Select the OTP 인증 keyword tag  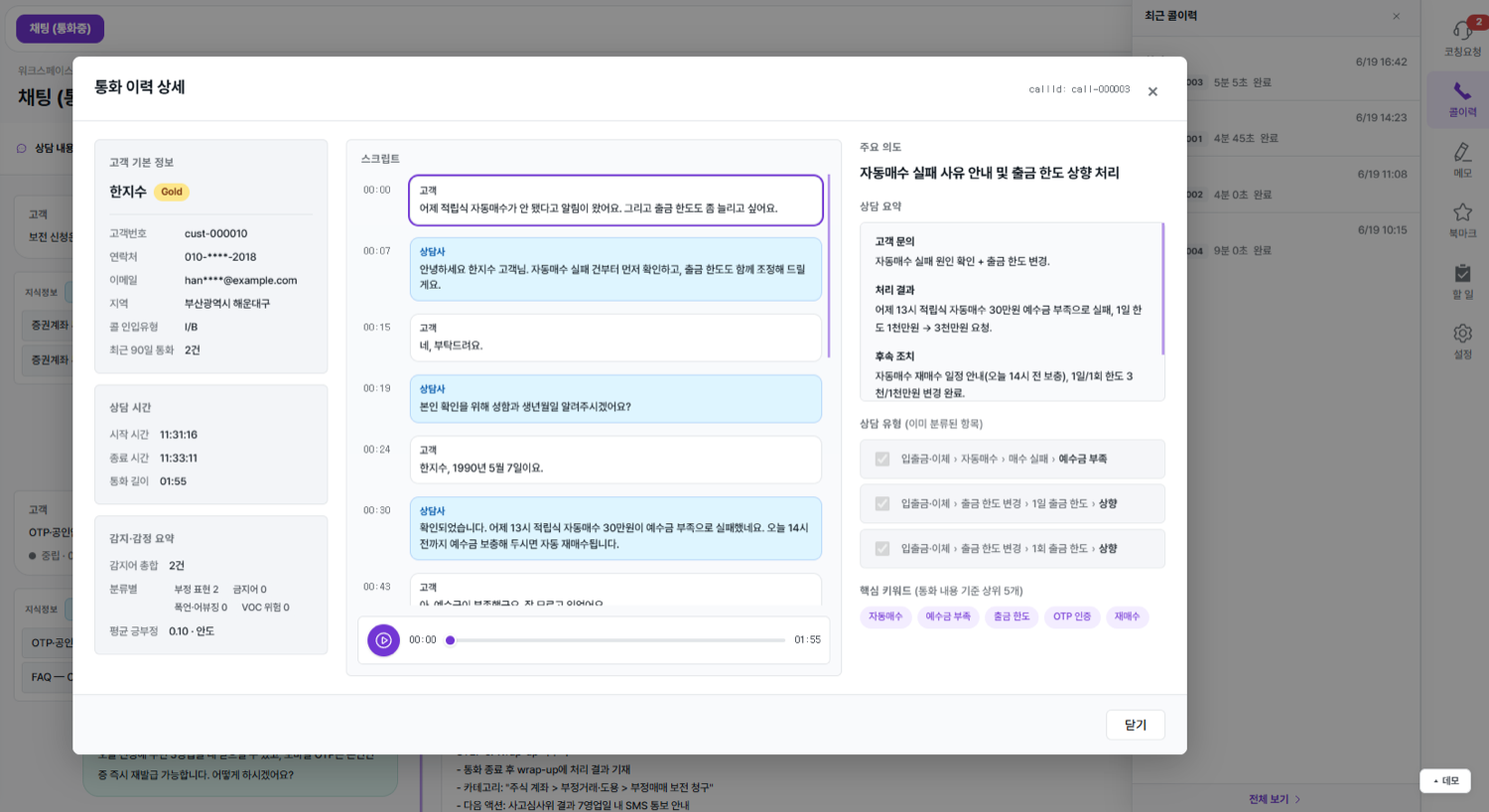tap(1072, 616)
